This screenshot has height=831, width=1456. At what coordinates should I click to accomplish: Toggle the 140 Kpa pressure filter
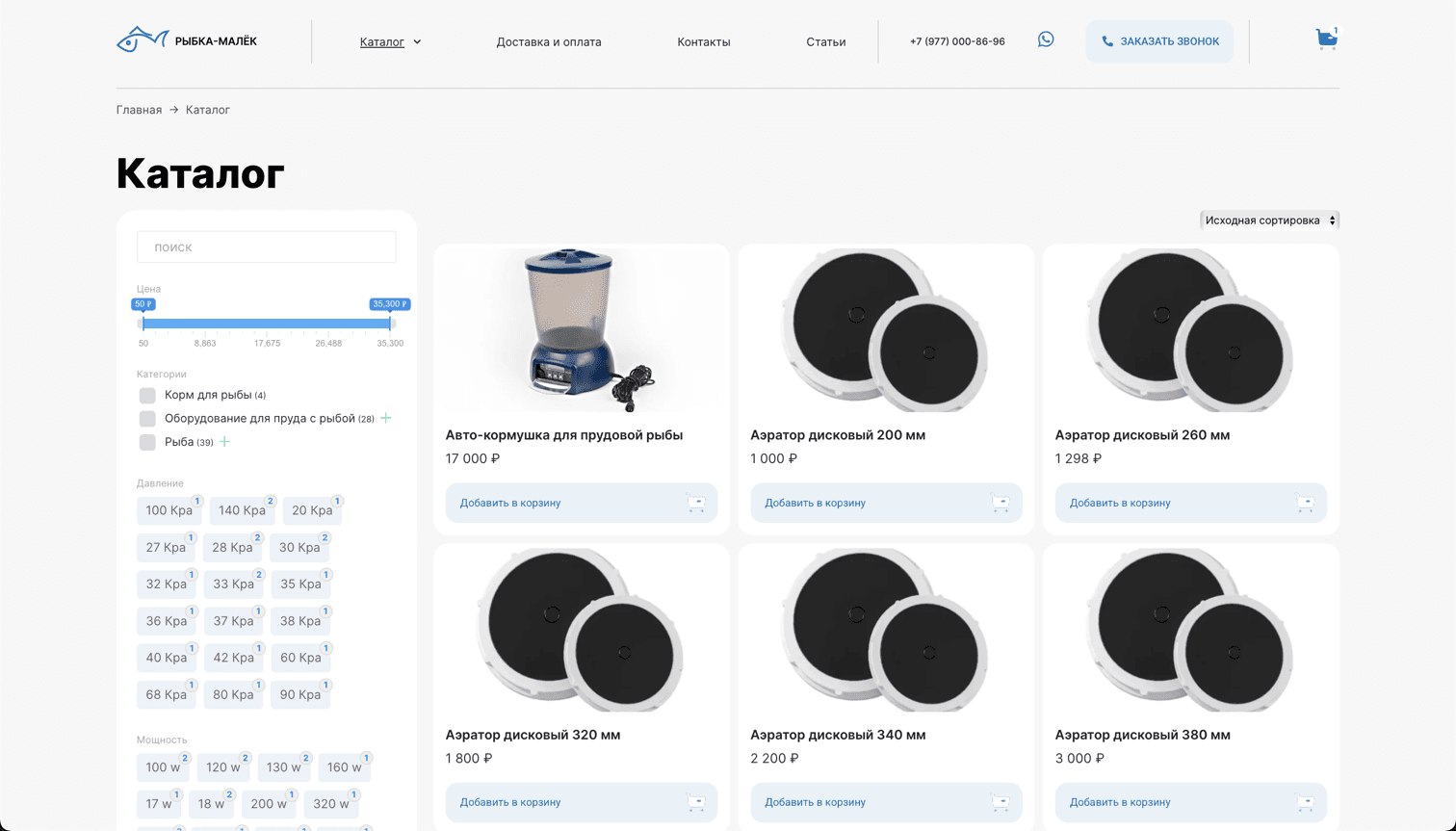[x=242, y=510]
